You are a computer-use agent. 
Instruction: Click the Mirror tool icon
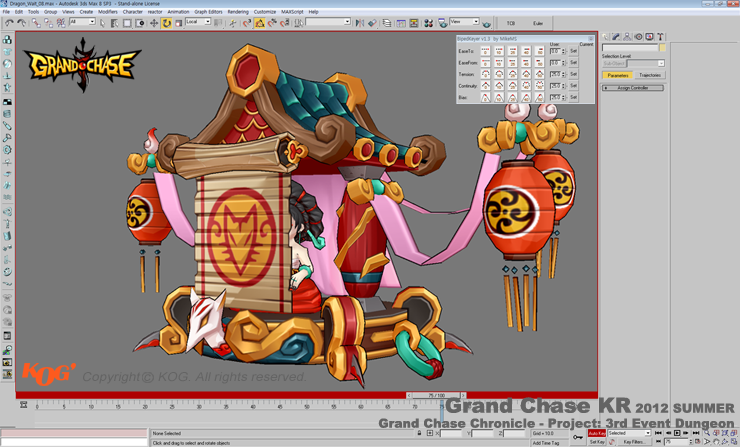tap(360, 23)
